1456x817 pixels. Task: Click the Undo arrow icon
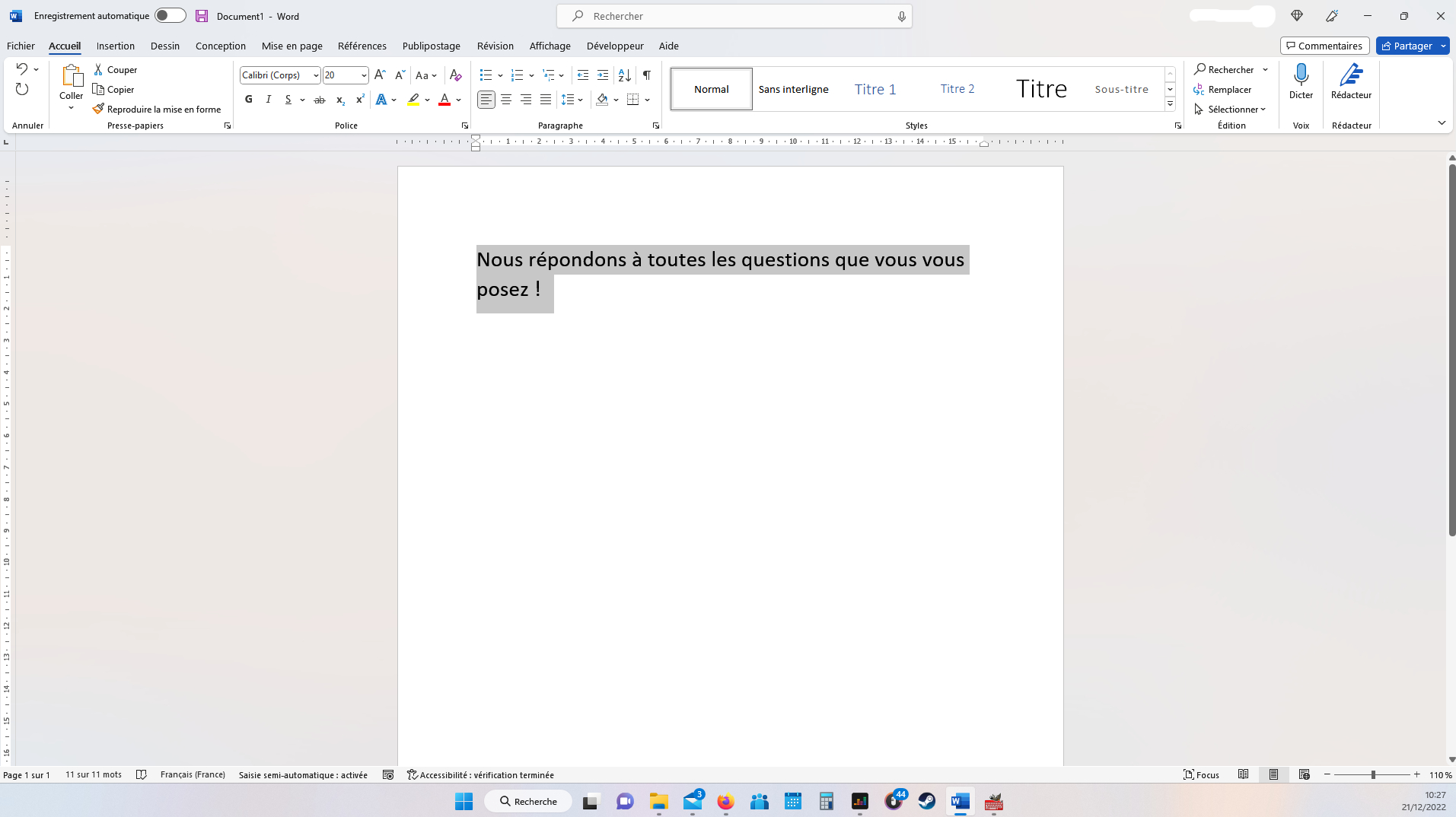click(21, 69)
